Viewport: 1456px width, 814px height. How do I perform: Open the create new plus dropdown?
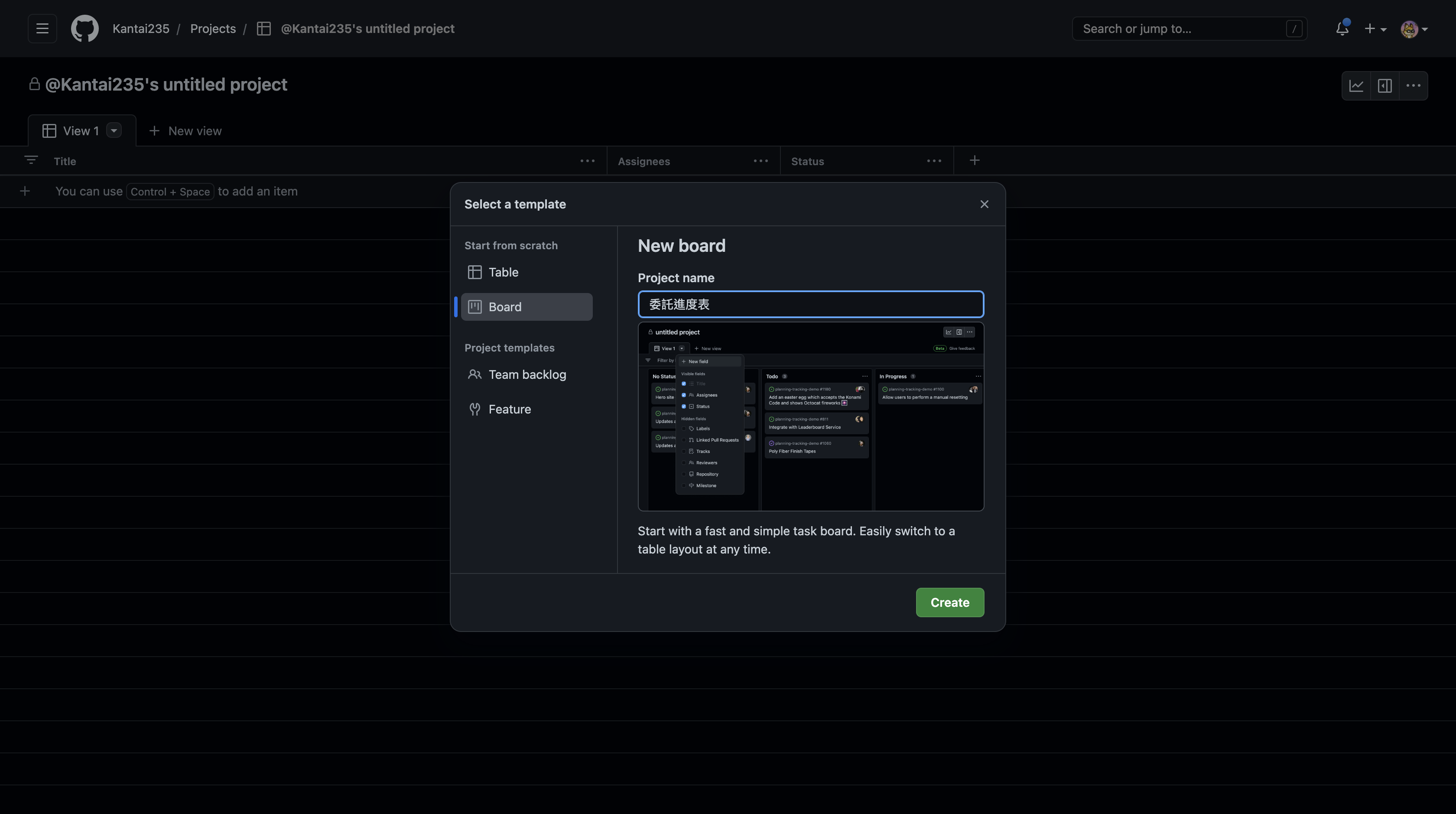point(1375,28)
